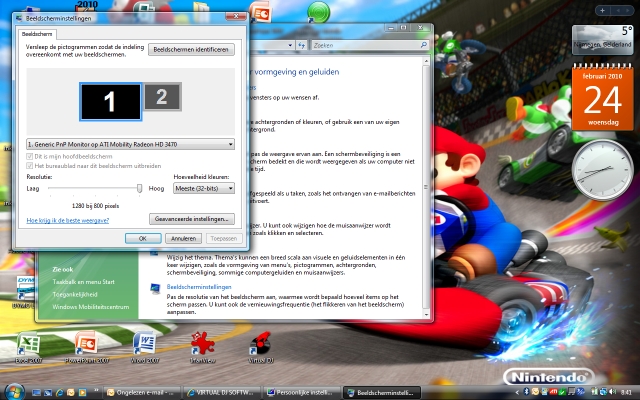The width and height of the screenshot is (640, 400).
Task: Click the Resolutie slider handle
Action: tap(139, 188)
